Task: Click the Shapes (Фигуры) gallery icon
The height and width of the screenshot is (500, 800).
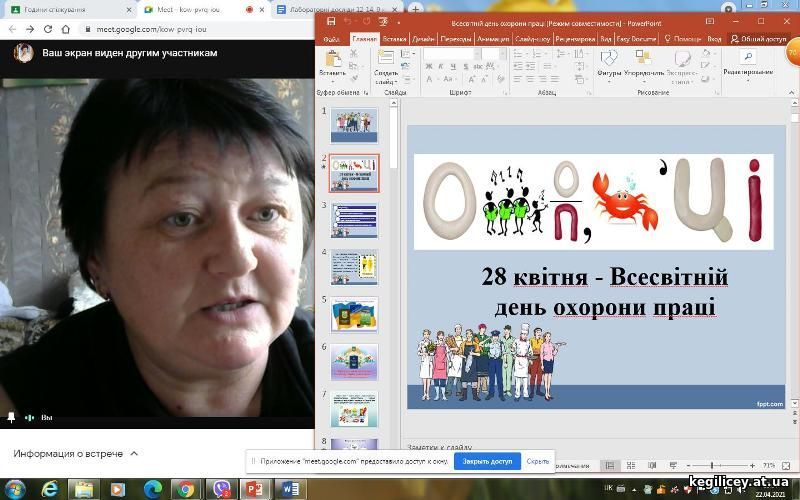Action: point(609,57)
